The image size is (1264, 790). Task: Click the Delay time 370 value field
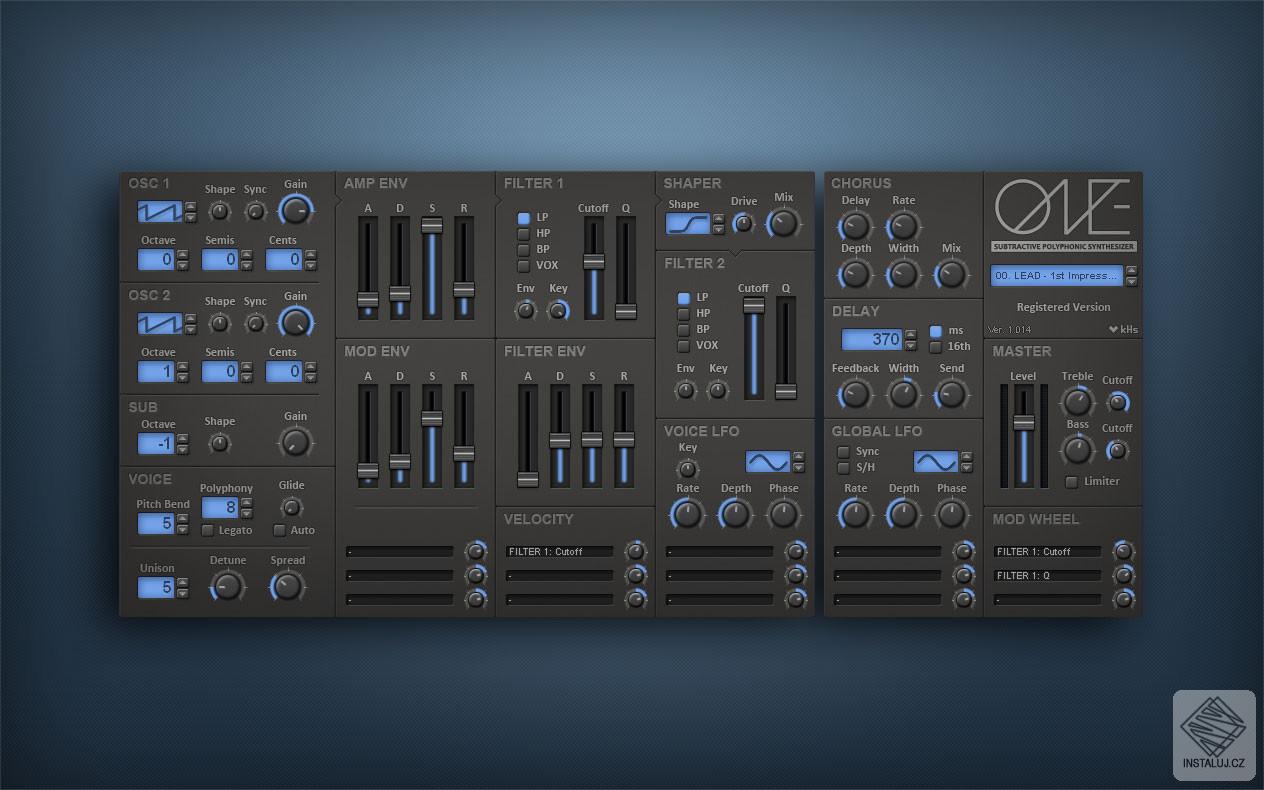tap(872, 339)
